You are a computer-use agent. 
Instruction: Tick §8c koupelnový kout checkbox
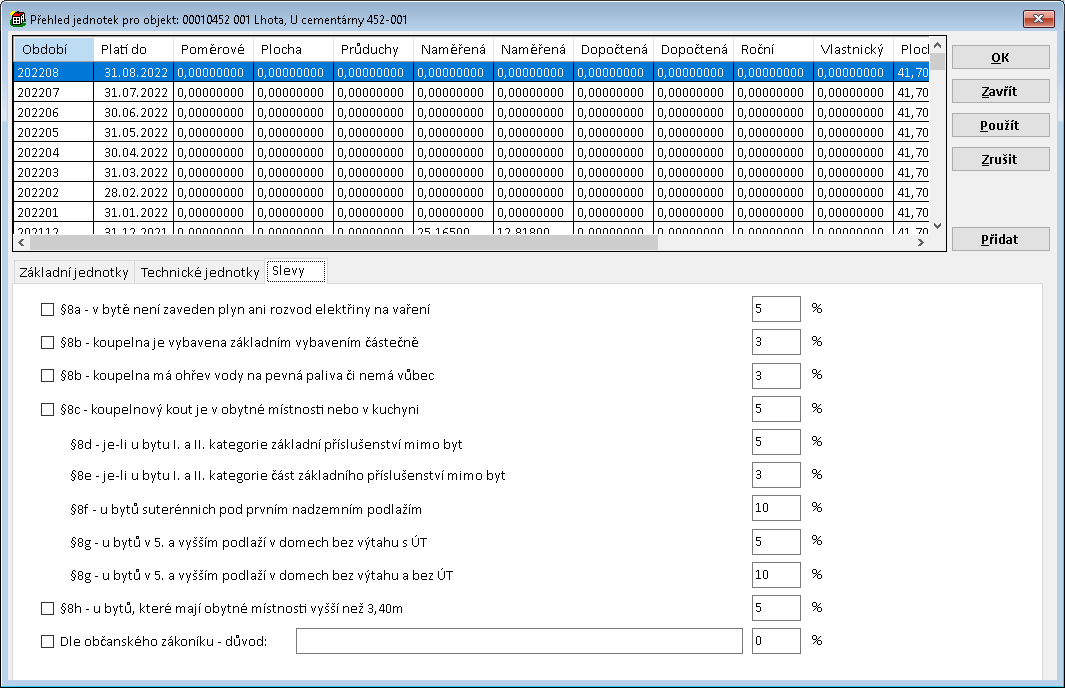tap(47, 409)
